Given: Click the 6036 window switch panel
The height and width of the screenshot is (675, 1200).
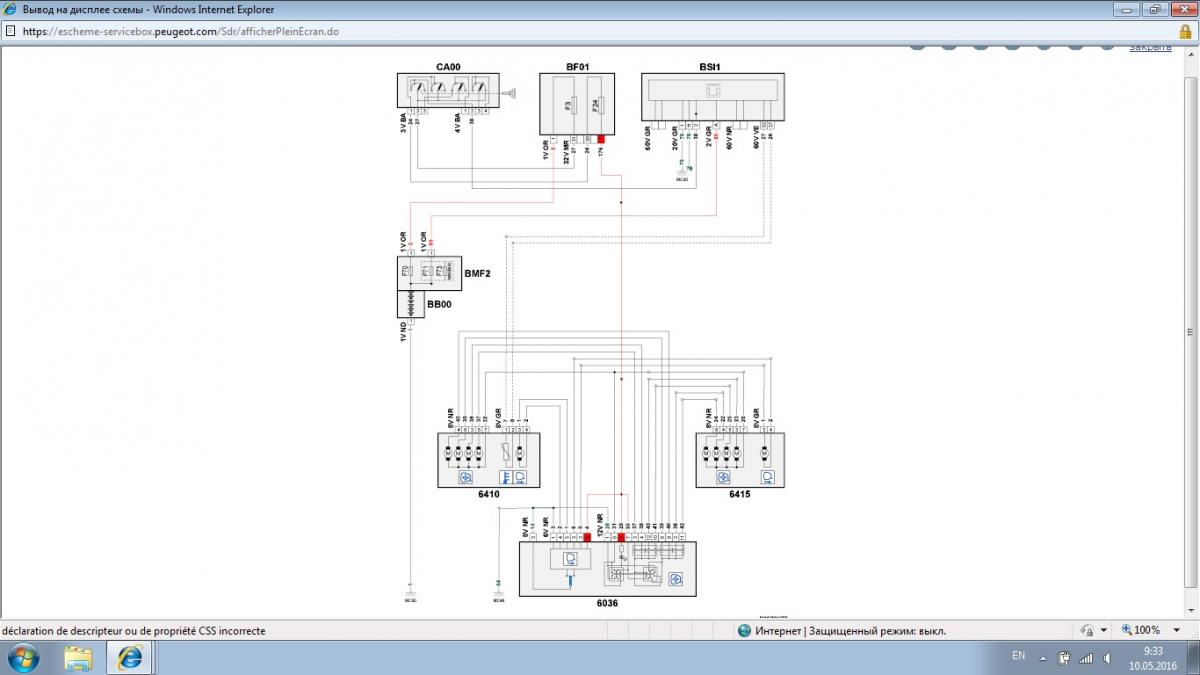Looking at the screenshot, I should [x=607, y=570].
